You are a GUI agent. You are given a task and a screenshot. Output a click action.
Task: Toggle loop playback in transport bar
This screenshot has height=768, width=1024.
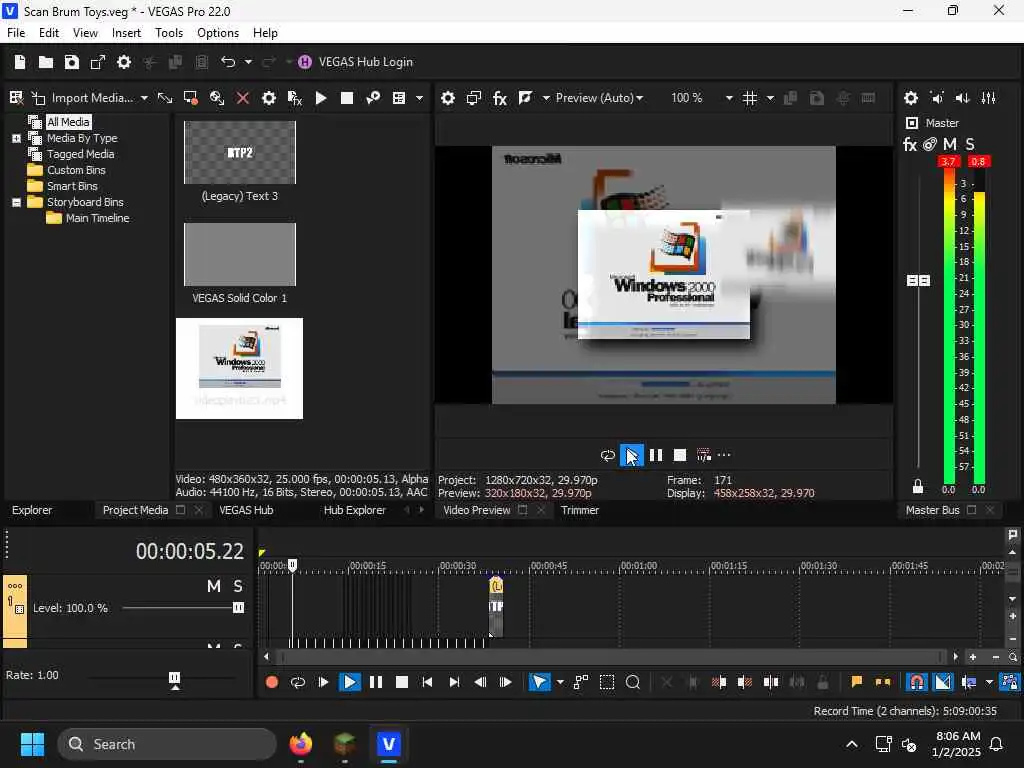[x=298, y=682]
